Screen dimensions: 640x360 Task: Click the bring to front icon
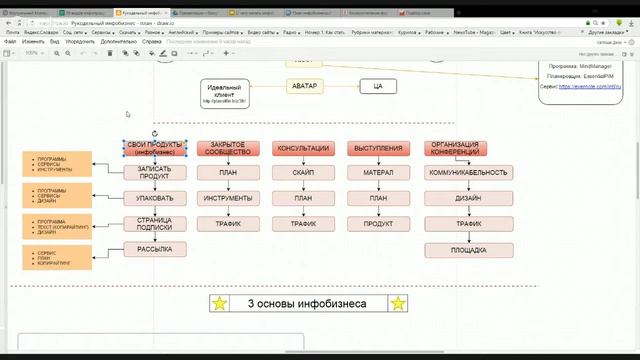coord(125,53)
